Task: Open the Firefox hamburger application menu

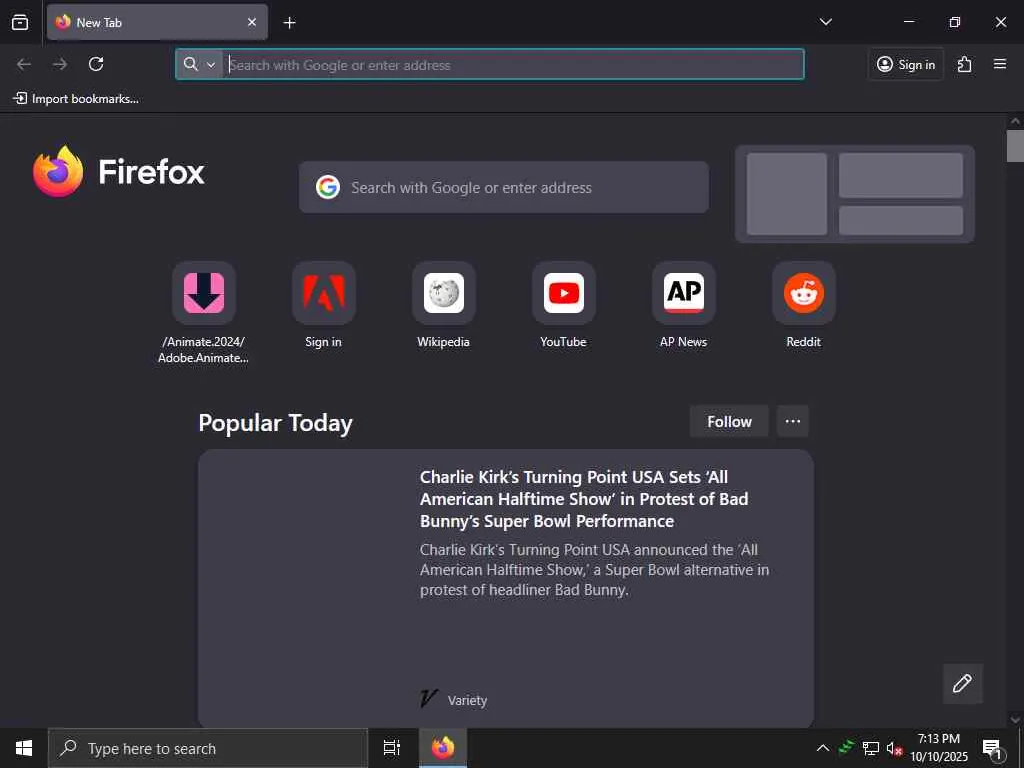Action: pos(1000,64)
